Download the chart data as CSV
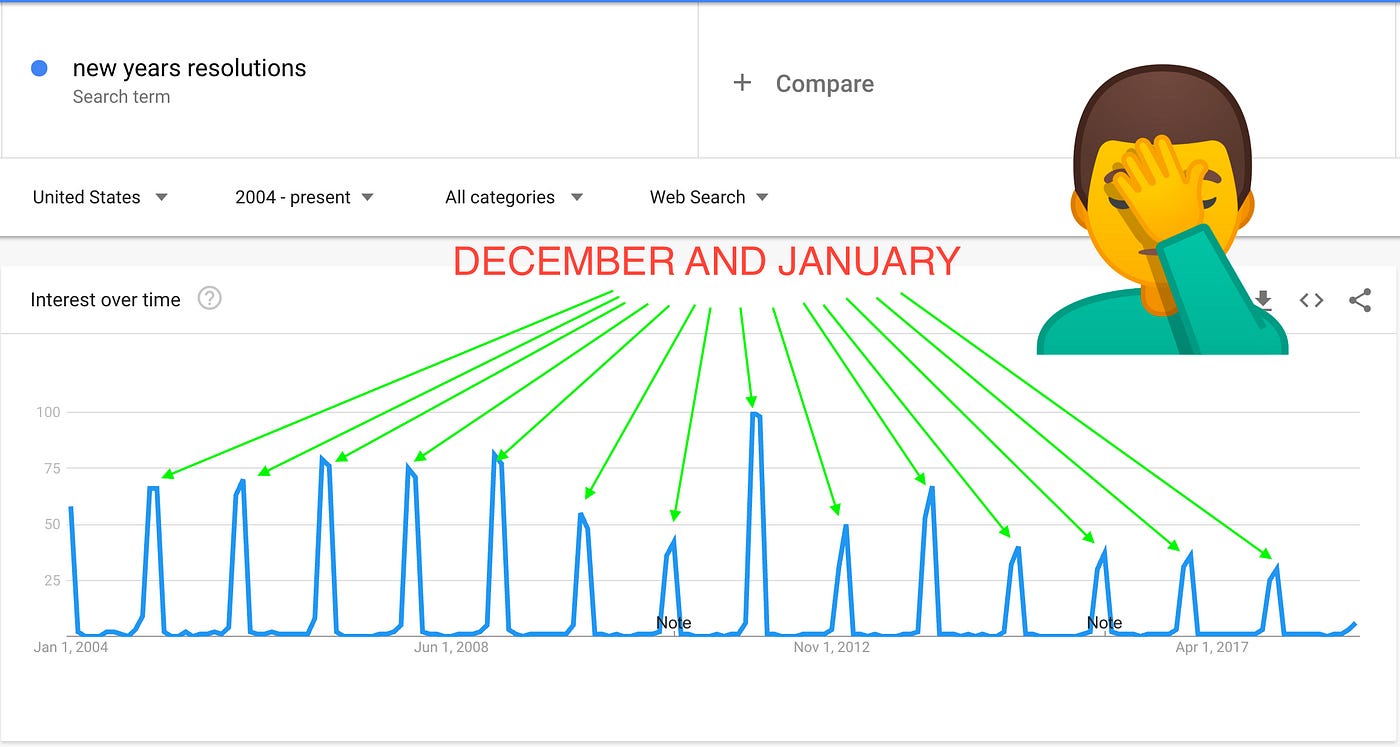The image size is (1400, 747). [x=1263, y=300]
